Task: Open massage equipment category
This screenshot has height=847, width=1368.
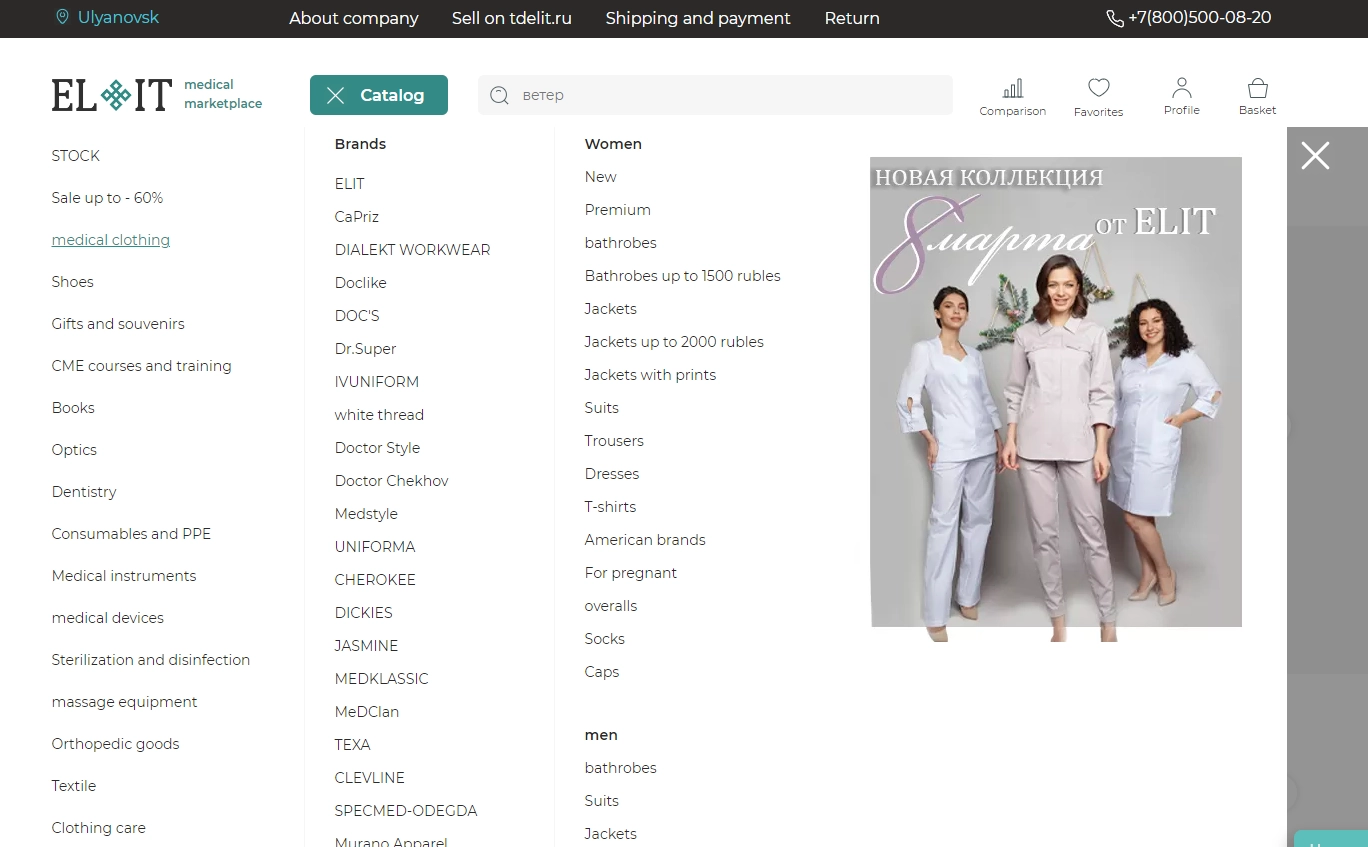Action: tap(125, 702)
